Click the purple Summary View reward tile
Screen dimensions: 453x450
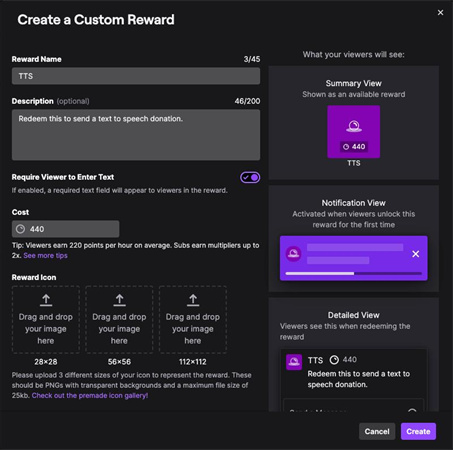click(x=354, y=132)
